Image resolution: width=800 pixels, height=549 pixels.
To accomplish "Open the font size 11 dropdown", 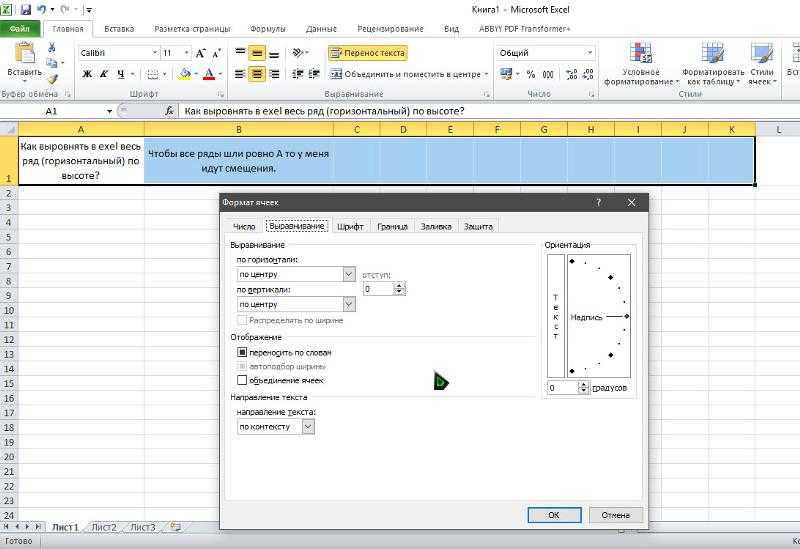I will (x=186, y=53).
